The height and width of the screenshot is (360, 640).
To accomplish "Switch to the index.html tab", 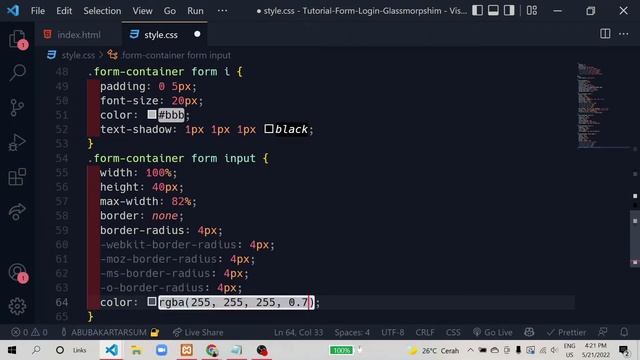I will pyautogui.click(x=78, y=35).
